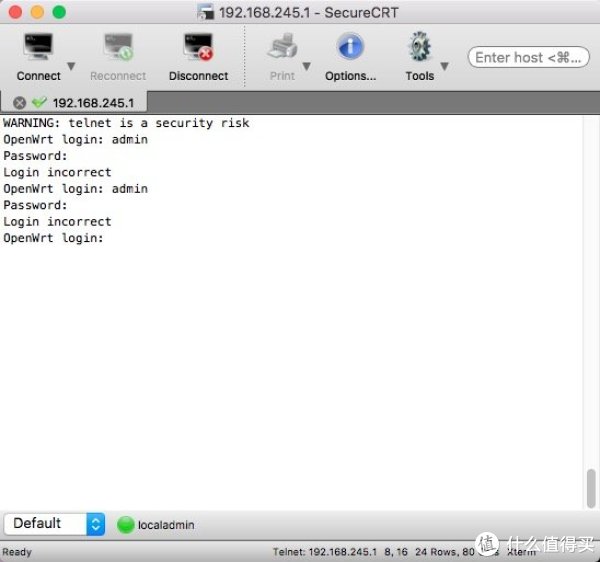Screen dimensions: 600x562
Task: Focus the Enter host input field
Action: tap(528, 58)
